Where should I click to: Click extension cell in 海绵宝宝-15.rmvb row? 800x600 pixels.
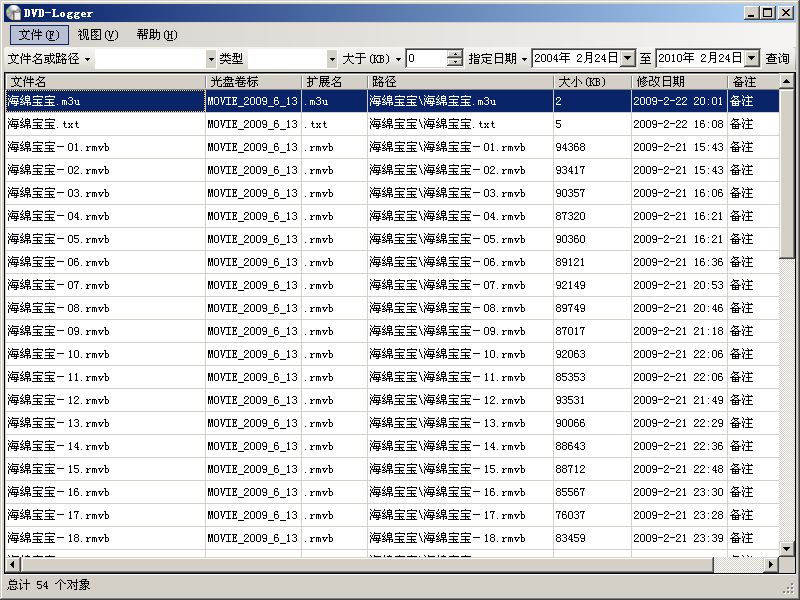pyautogui.click(x=334, y=469)
